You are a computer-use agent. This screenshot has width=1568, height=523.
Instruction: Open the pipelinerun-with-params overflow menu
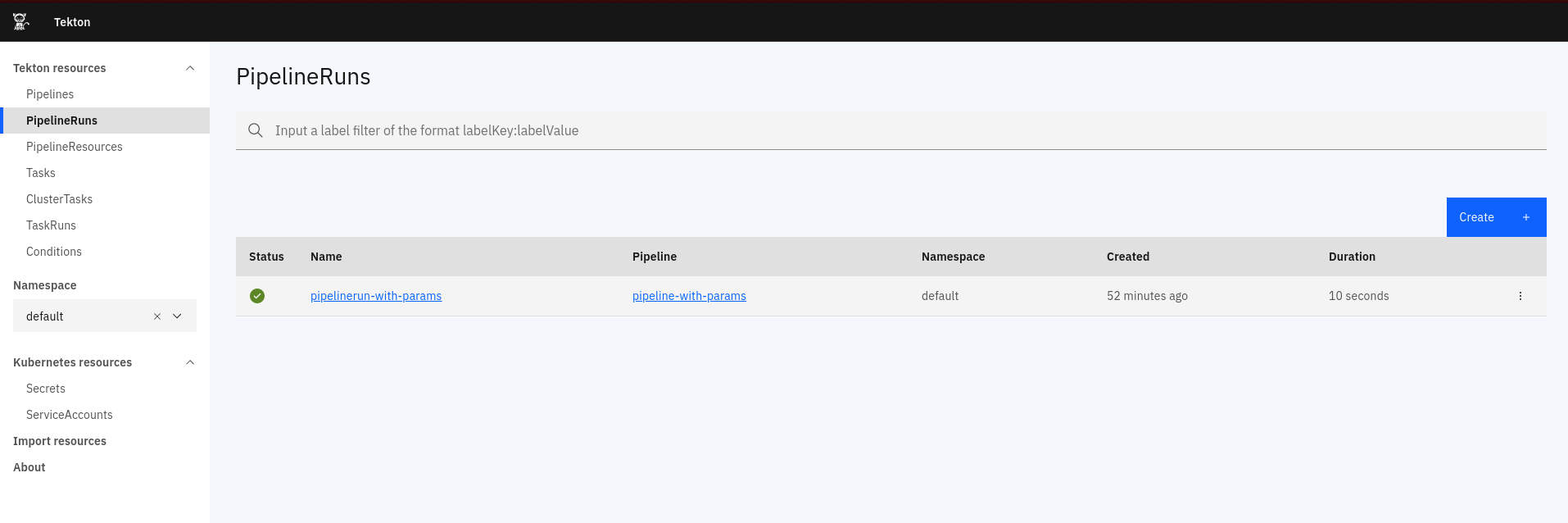click(x=1520, y=296)
